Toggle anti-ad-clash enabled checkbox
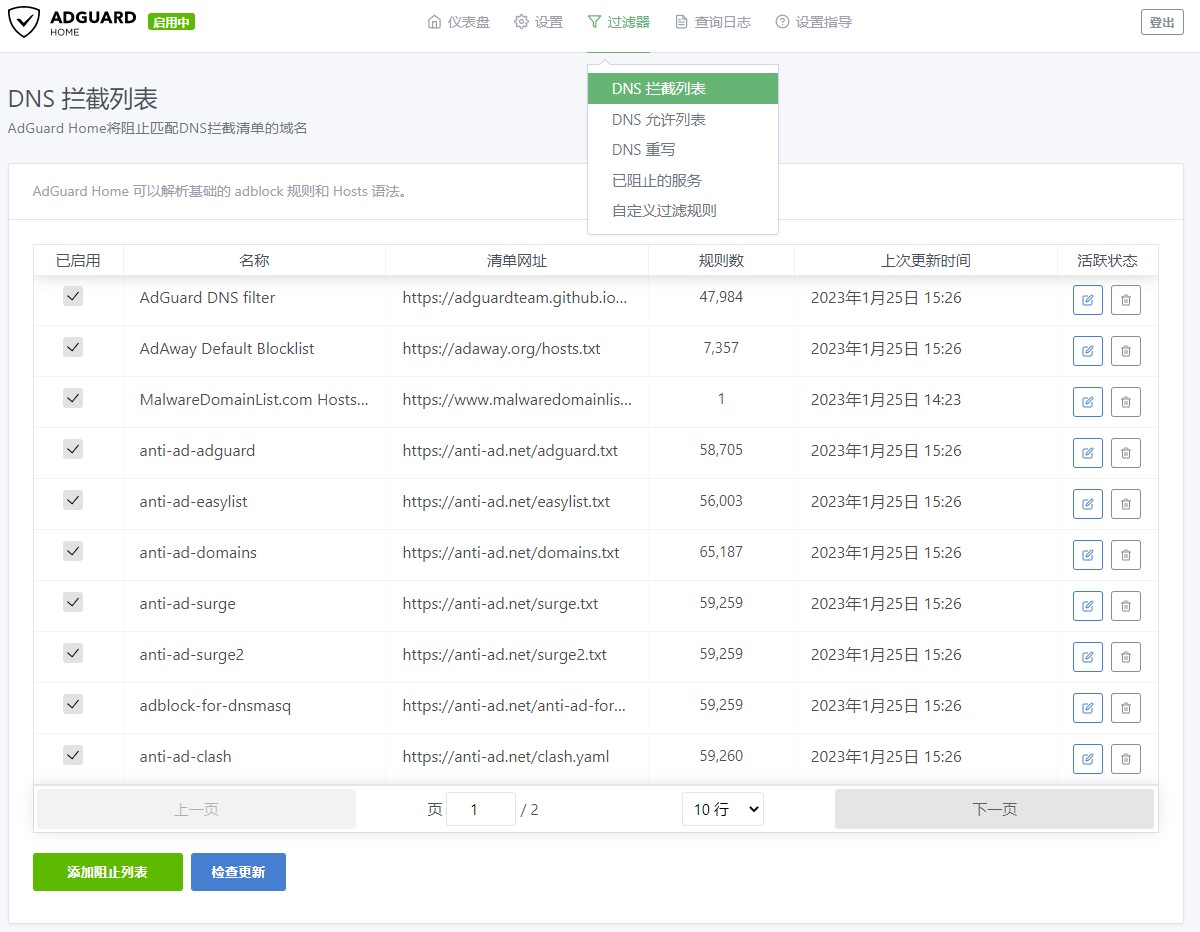The width and height of the screenshot is (1200, 932). coord(73,755)
